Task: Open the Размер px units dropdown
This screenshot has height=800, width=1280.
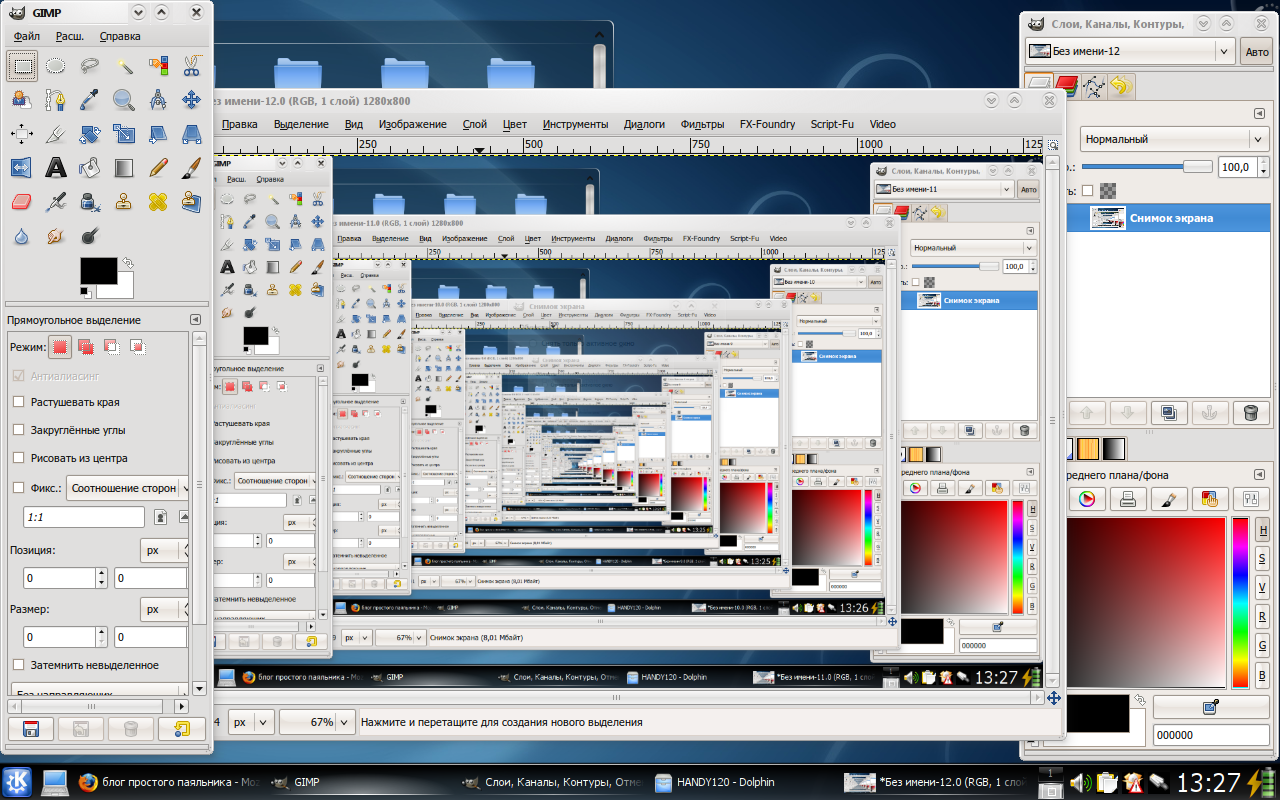Action: 164,609
